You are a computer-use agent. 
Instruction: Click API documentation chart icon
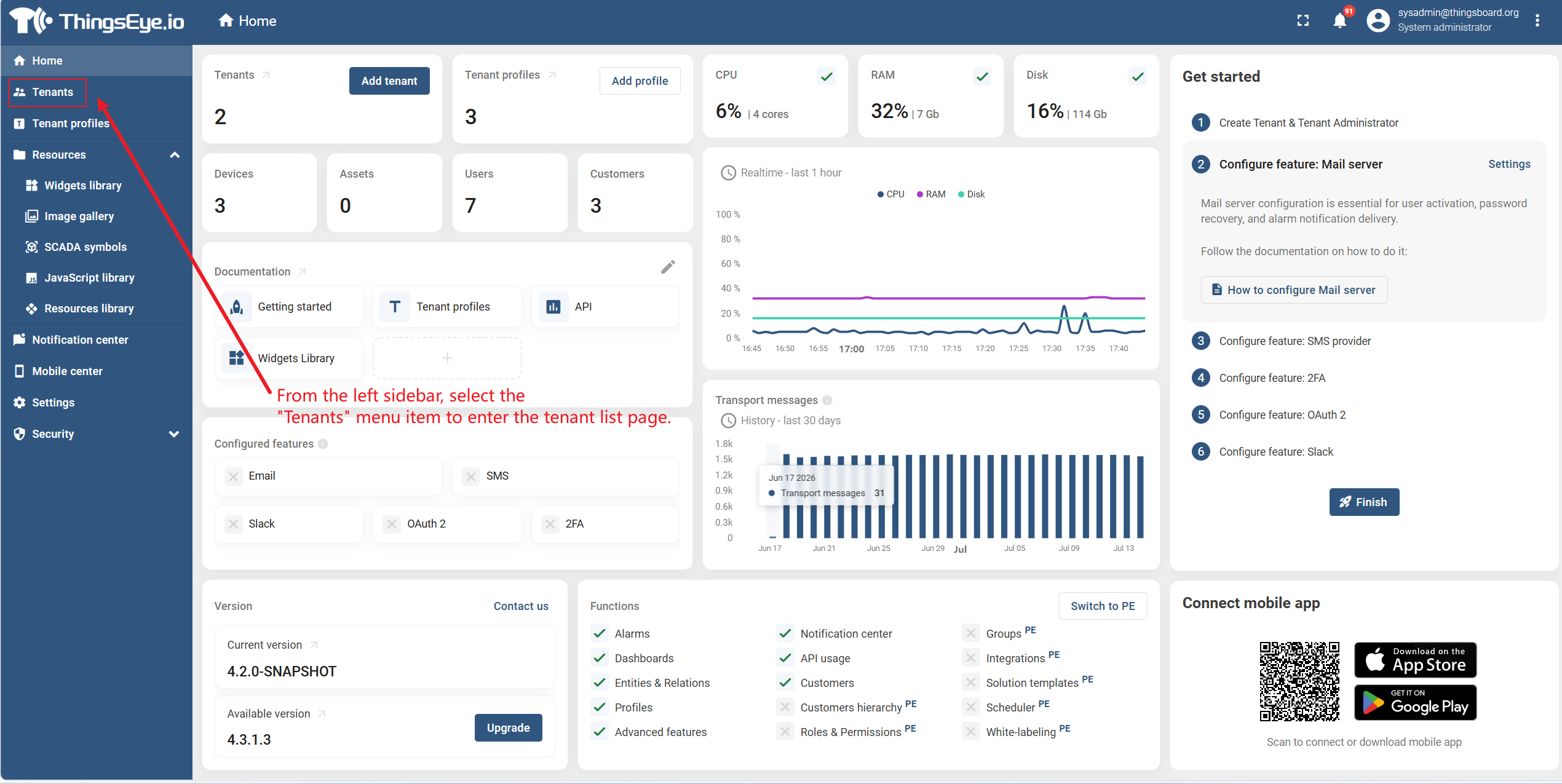pyautogui.click(x=553, y=307)
